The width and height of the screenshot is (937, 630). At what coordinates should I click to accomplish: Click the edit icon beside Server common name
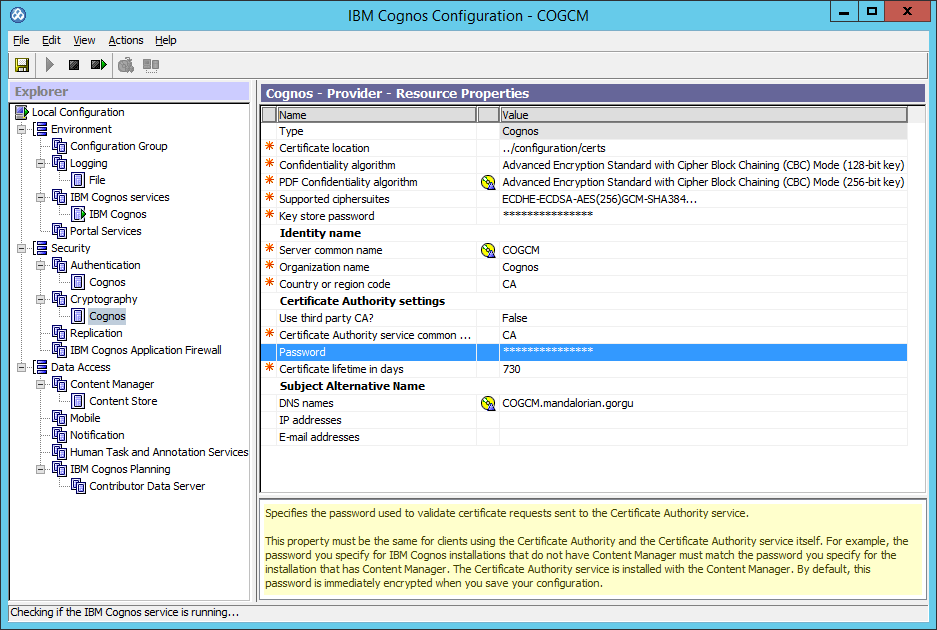tap(488, 250)
